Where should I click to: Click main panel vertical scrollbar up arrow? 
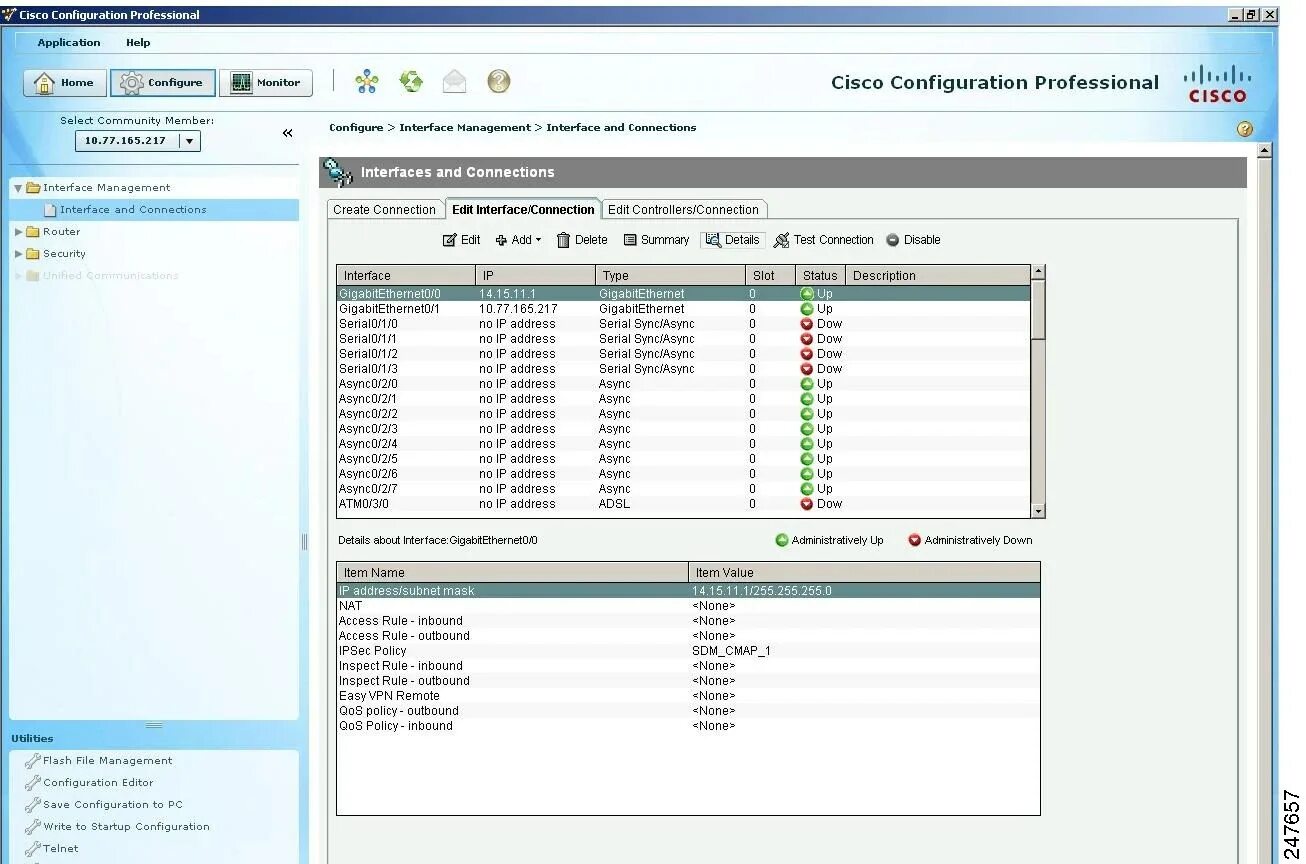click(x=1264, y=150)
